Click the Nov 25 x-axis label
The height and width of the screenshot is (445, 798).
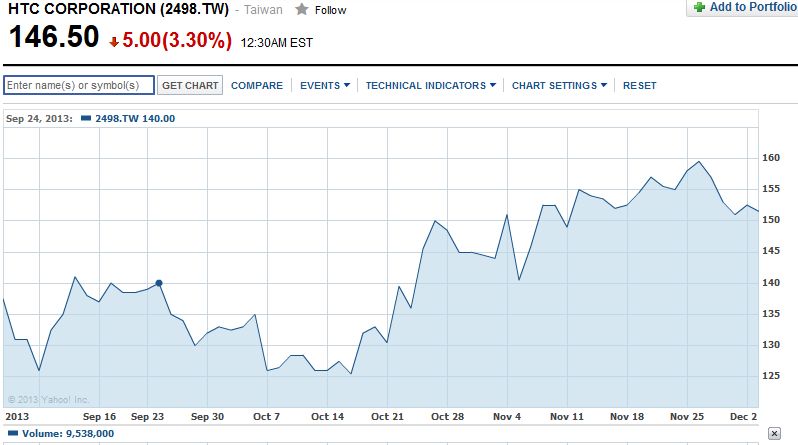click(x=687, y=416)
